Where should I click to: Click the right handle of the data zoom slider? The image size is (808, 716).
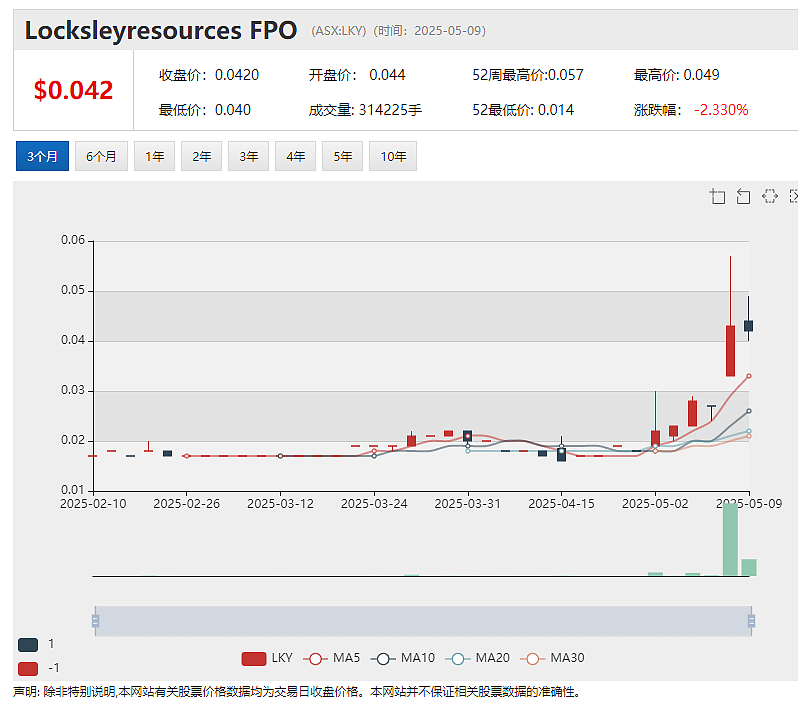(x=751, y=621)
